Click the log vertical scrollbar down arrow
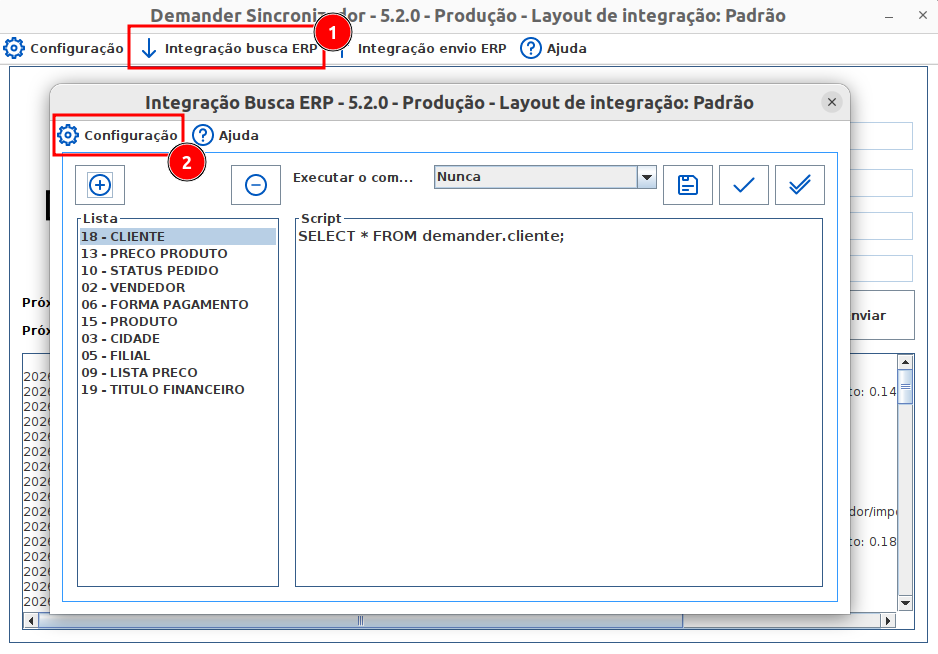Screen dimensions: 938x654 (x=905, y=603)
